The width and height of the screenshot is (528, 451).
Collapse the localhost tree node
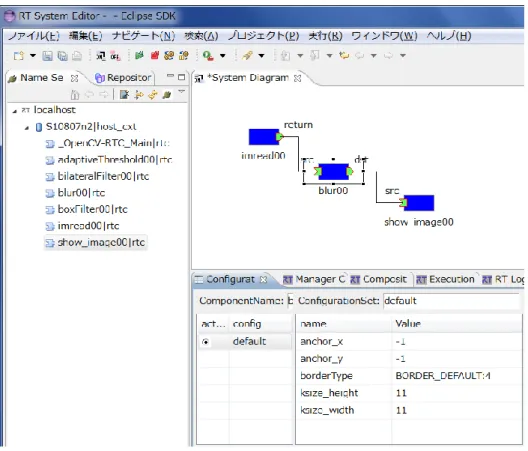click(14, 111)
